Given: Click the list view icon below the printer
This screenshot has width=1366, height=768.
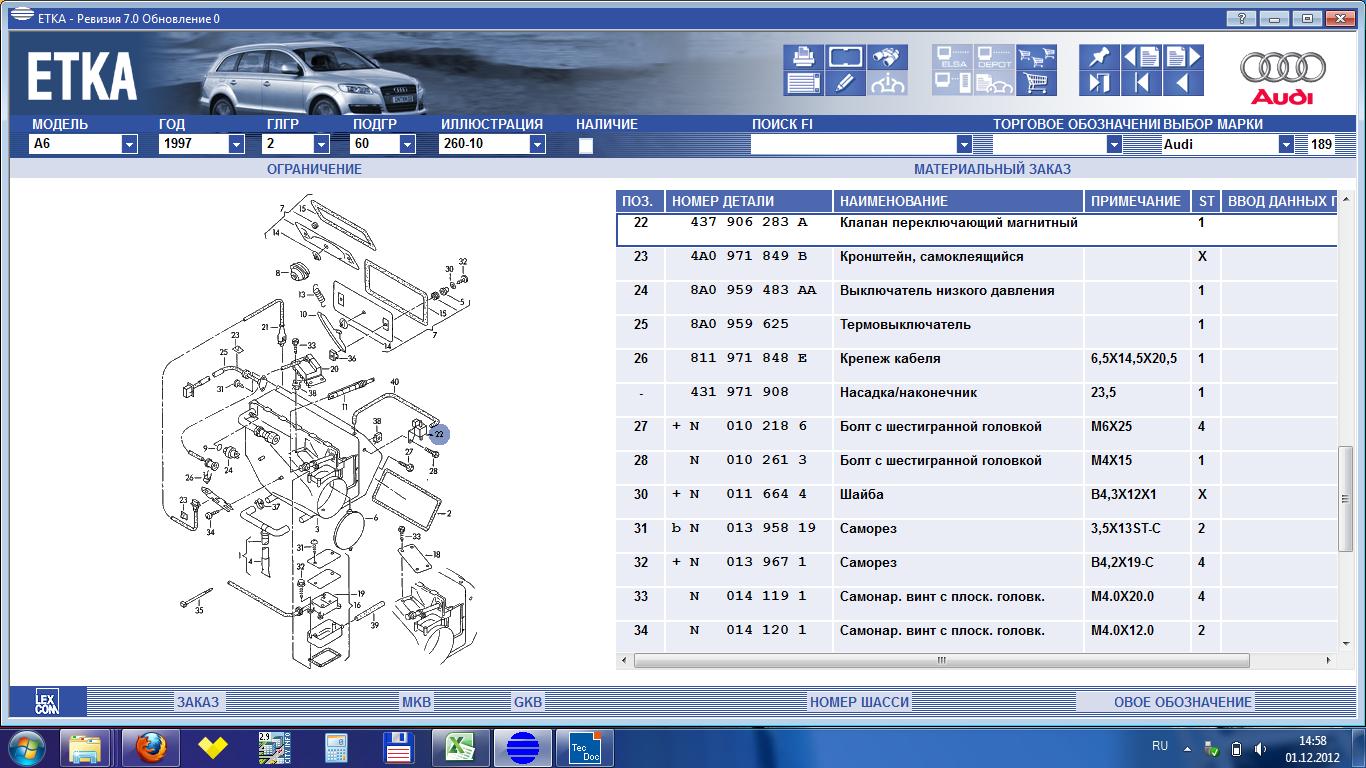Looking at the screenshot, I should point(804,83).
